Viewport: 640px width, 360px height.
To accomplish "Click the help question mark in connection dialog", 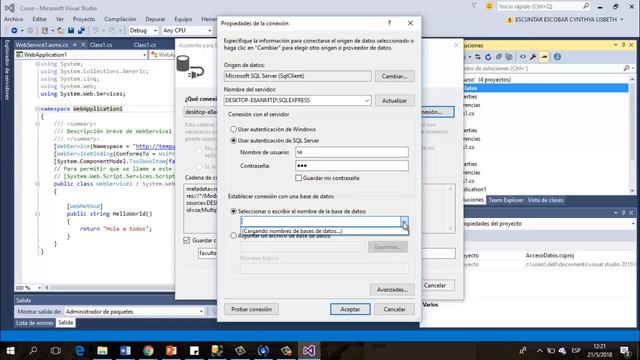I will pyautogui.click(x=389, y=23).
